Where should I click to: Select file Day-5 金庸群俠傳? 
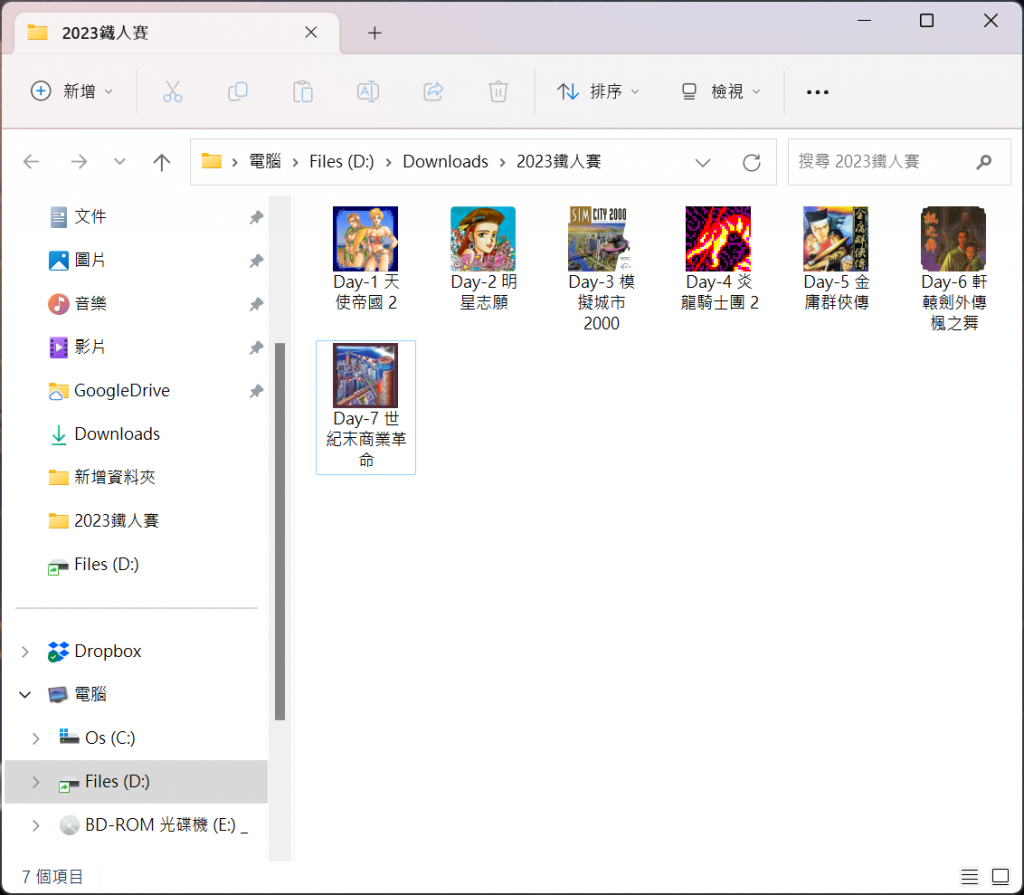[836, 259]
